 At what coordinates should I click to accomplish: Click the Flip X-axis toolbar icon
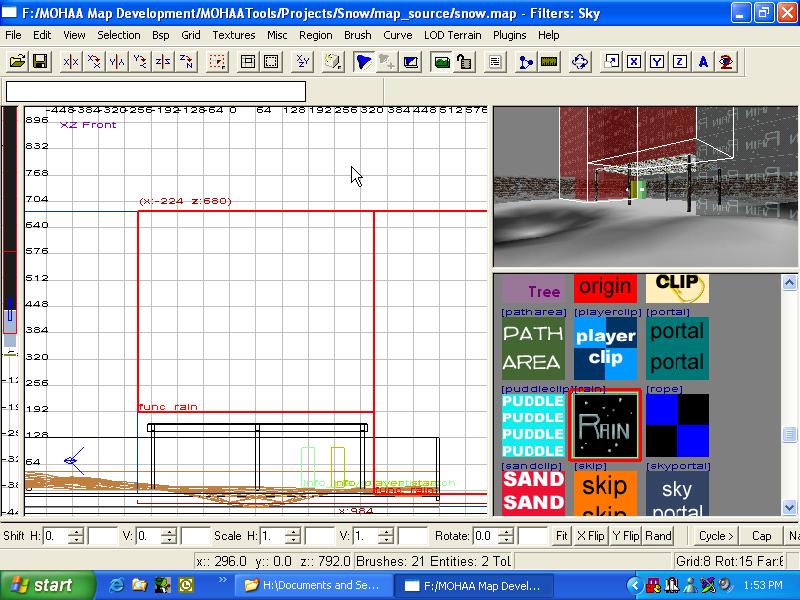[70, 62]
